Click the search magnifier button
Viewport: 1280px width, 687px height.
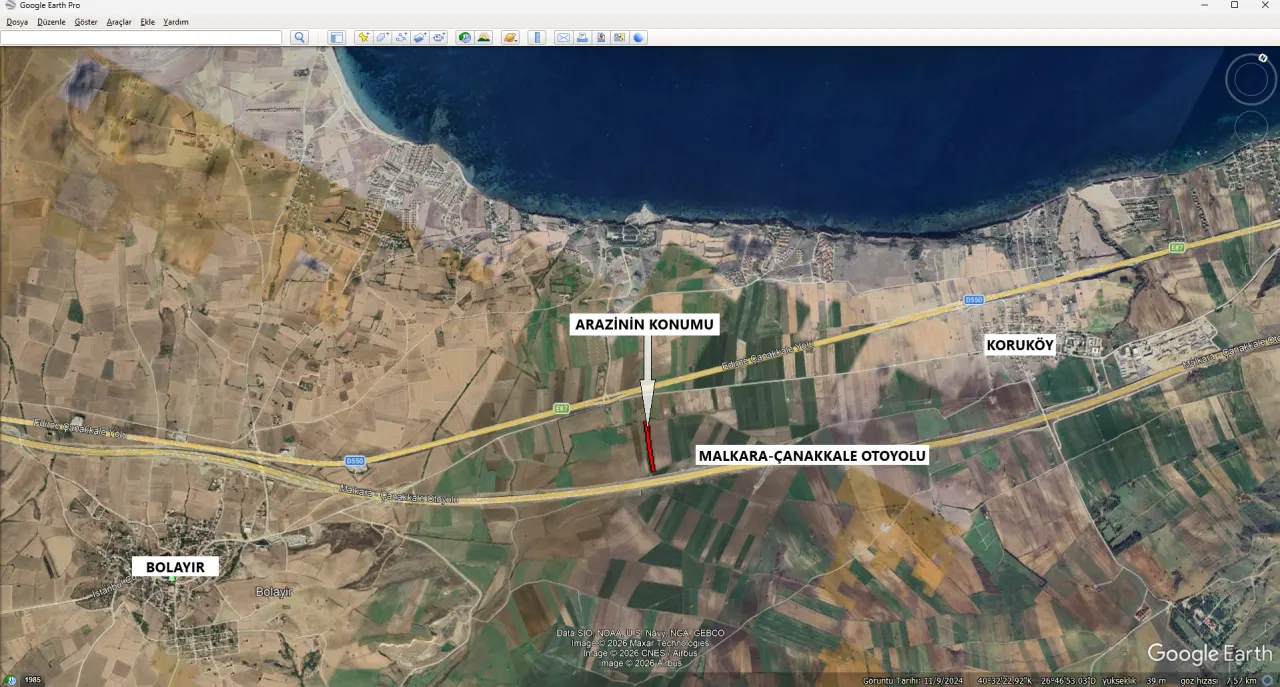(x=299, y=37)
